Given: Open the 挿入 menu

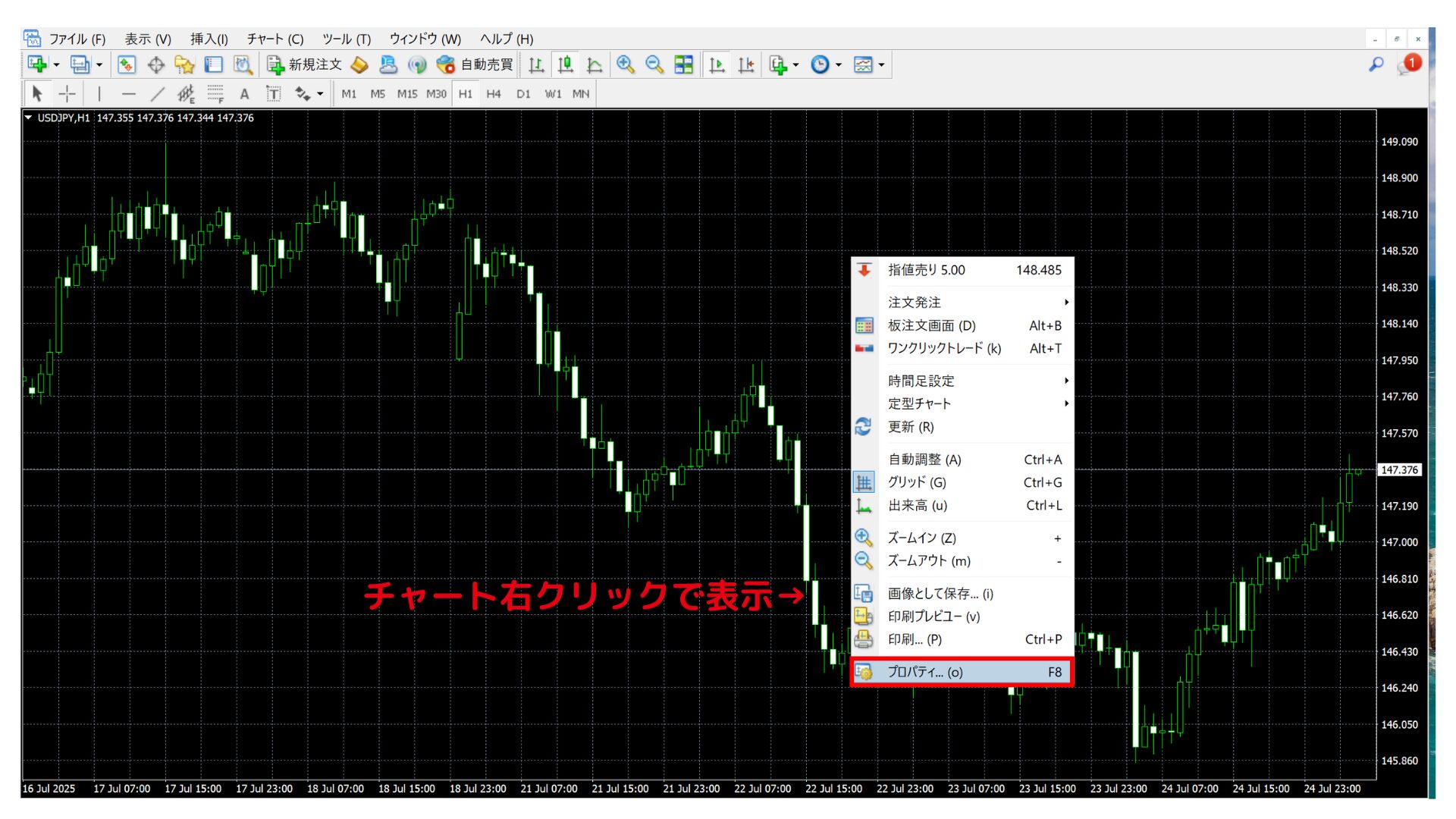Looking at the screenshot, I should point(208,39).
